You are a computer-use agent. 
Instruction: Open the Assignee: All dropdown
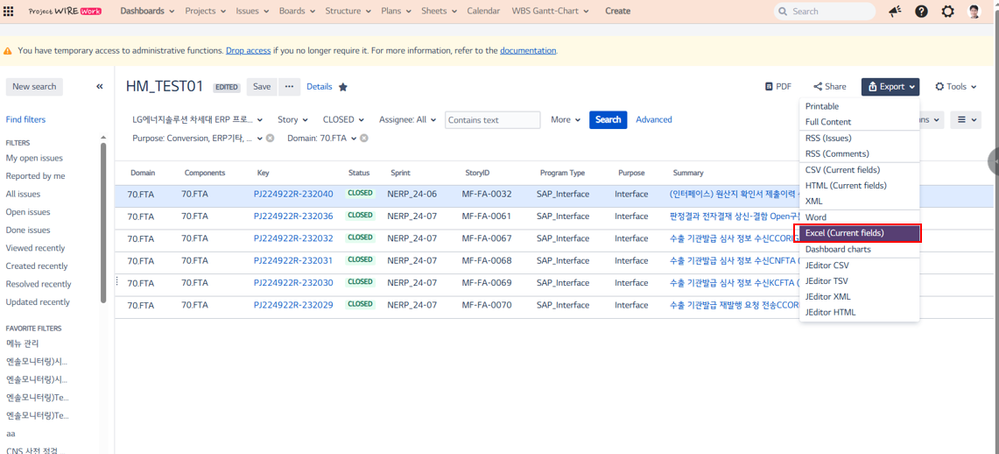406,120
